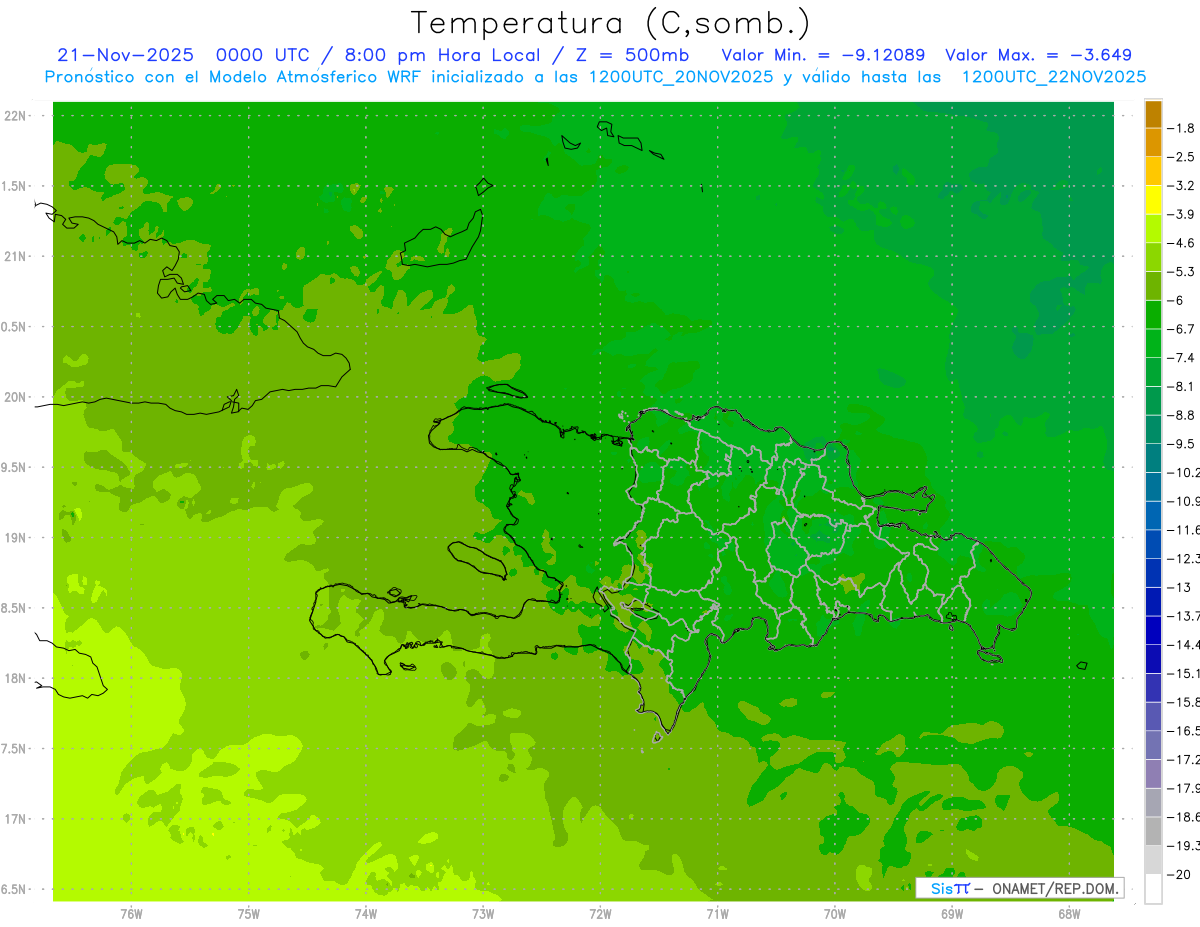Click the '-1.8' colorbar value

pyautogui.click(x=1181, y=128)
